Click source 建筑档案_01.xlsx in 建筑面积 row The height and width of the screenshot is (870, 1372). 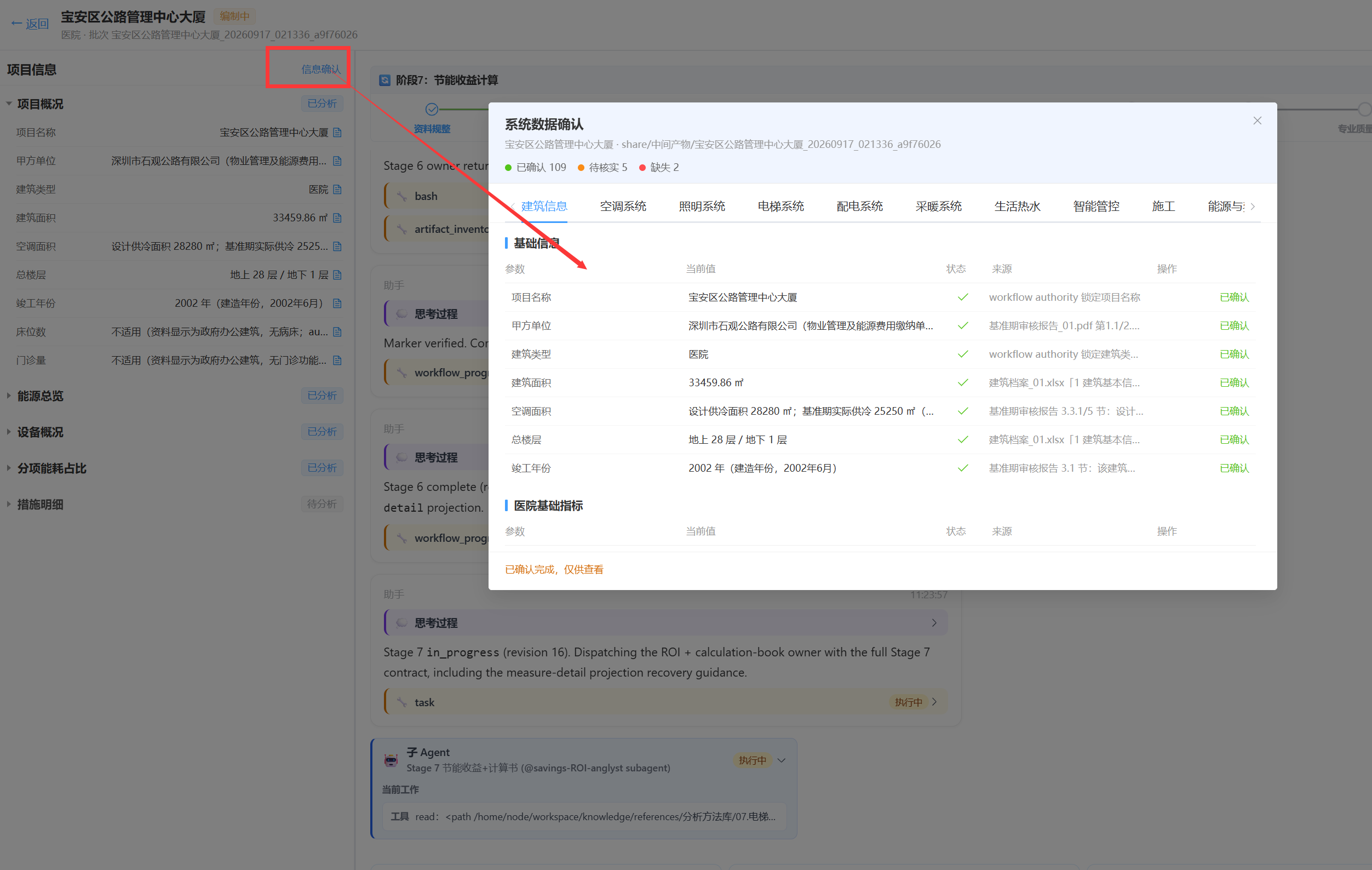tap(1064, 383)
